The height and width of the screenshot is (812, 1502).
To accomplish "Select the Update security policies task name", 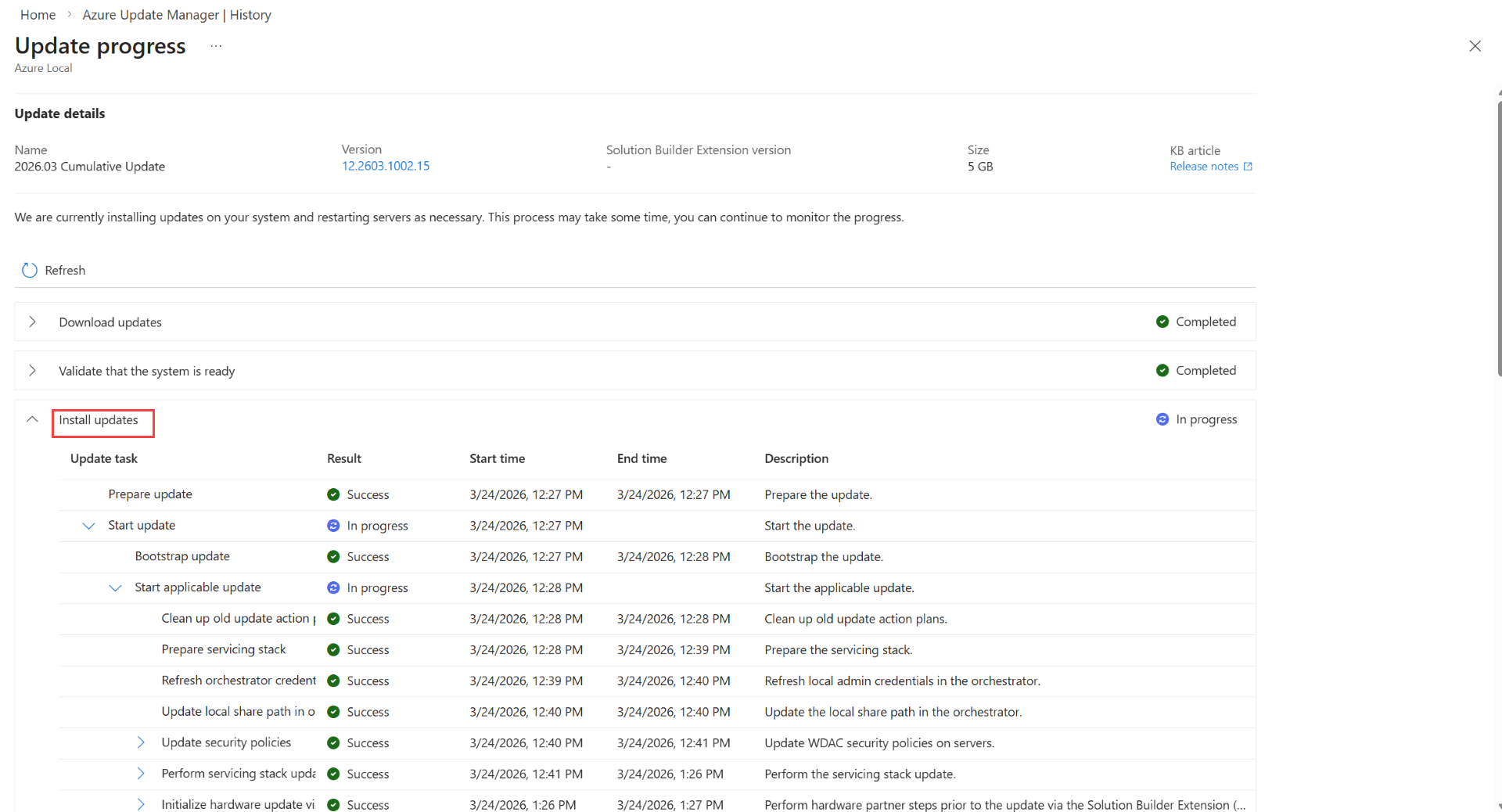I will pyautogui.click(x=226, y=742).
